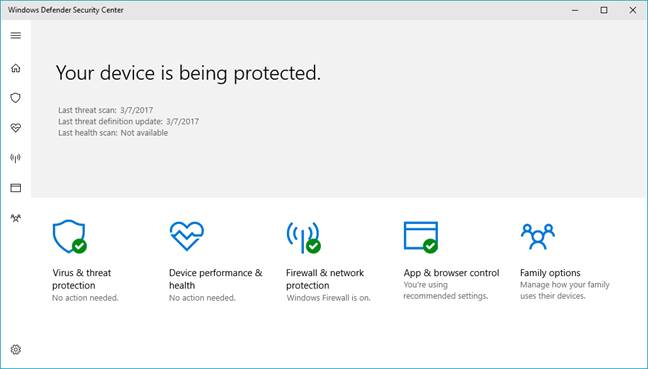Click the "Last health scan: Not available" line
648x369 pixels.
pyautogui.click(x=113, y=133)
